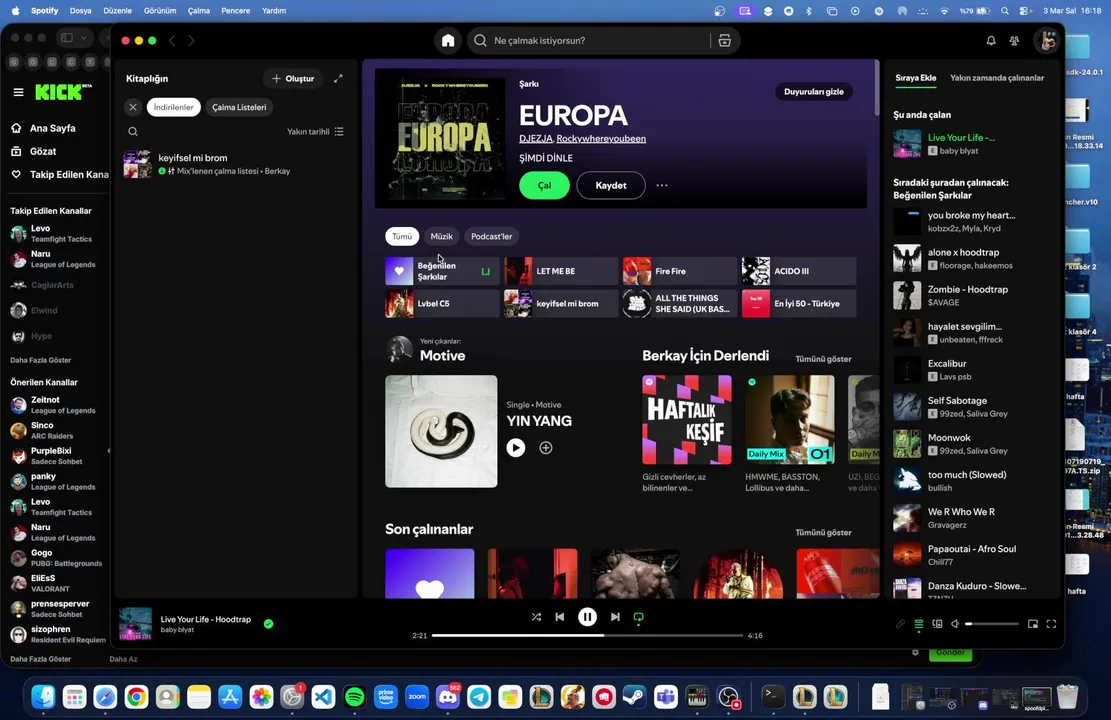
Task: Click the Oluştur create button
Action: pos(293,79)
